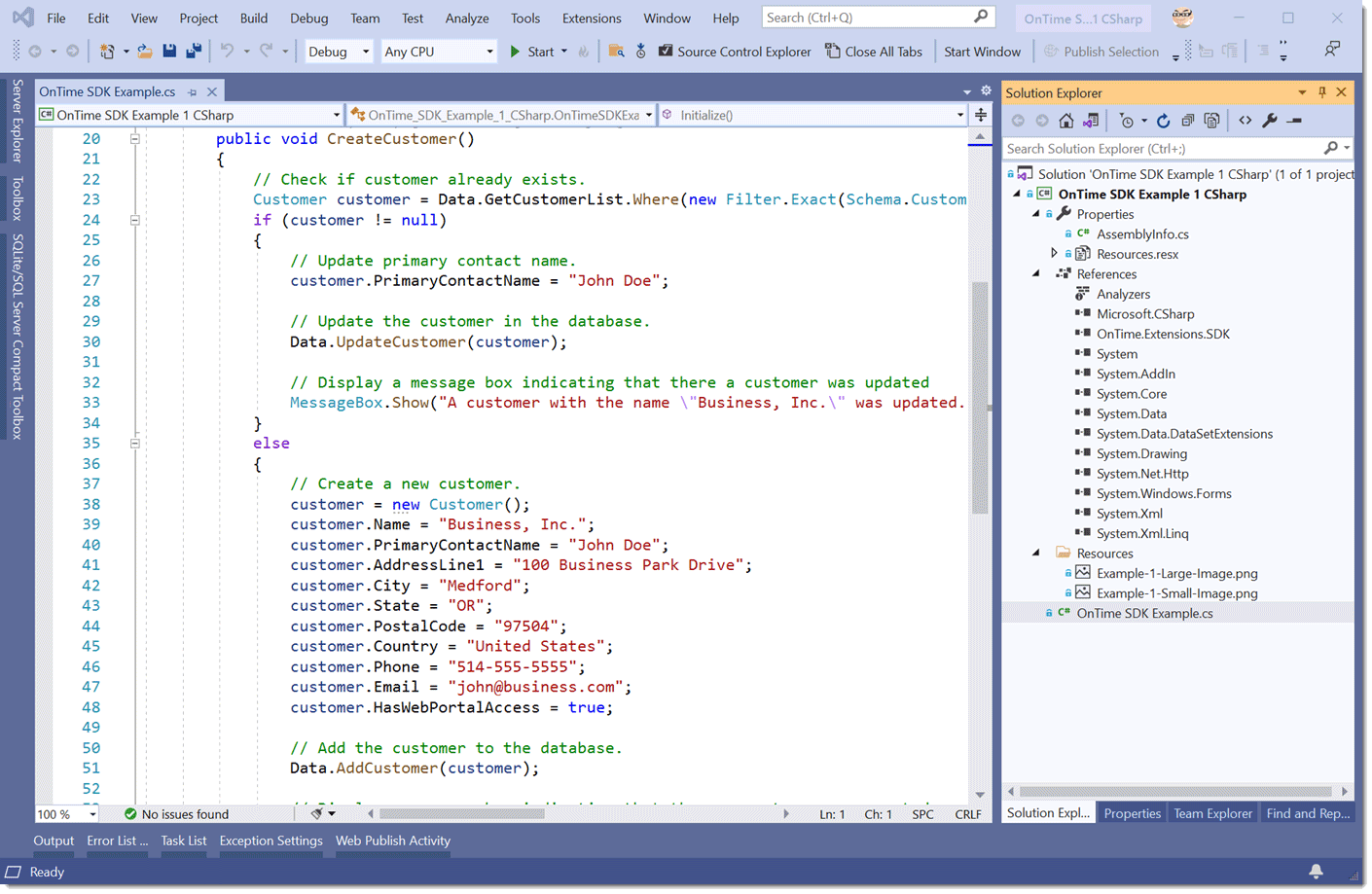Image resolution: width=1372 pixels, height=894 pixels.
Task: Click the Solution Explorer search magnifier icon
Action: [x=1330, y=148]
